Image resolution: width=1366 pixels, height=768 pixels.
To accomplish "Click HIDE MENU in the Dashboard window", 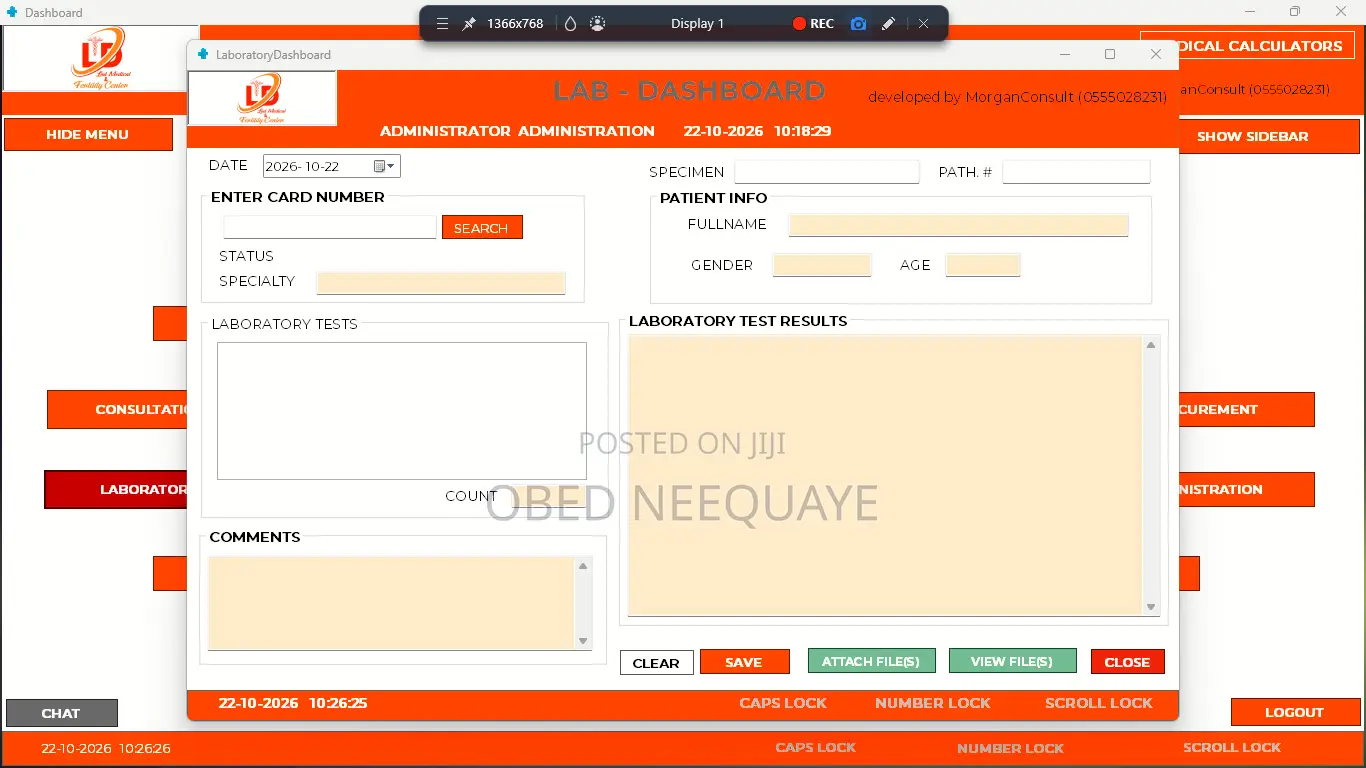I will 88,134.
